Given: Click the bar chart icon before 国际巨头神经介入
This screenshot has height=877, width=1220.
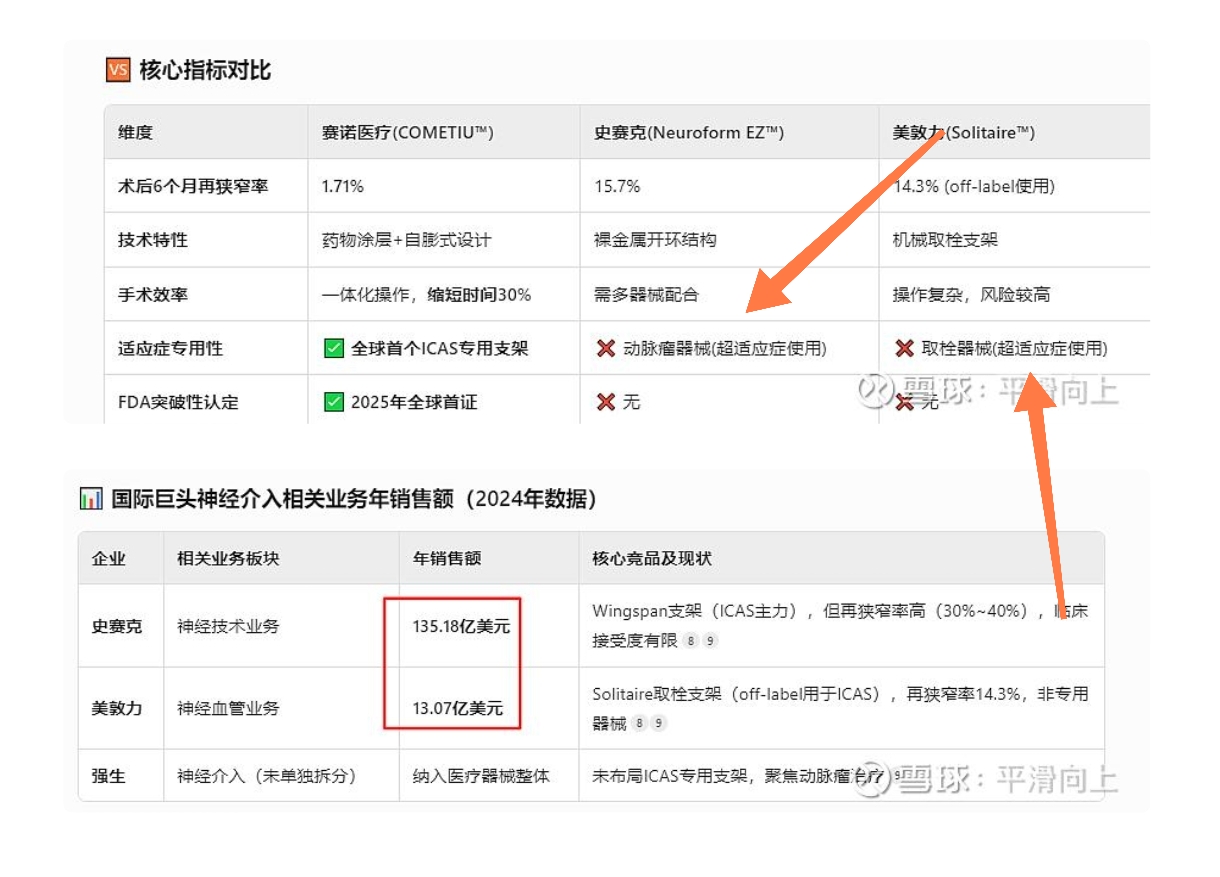Looking at the screenshot, I should click(90, 498).
